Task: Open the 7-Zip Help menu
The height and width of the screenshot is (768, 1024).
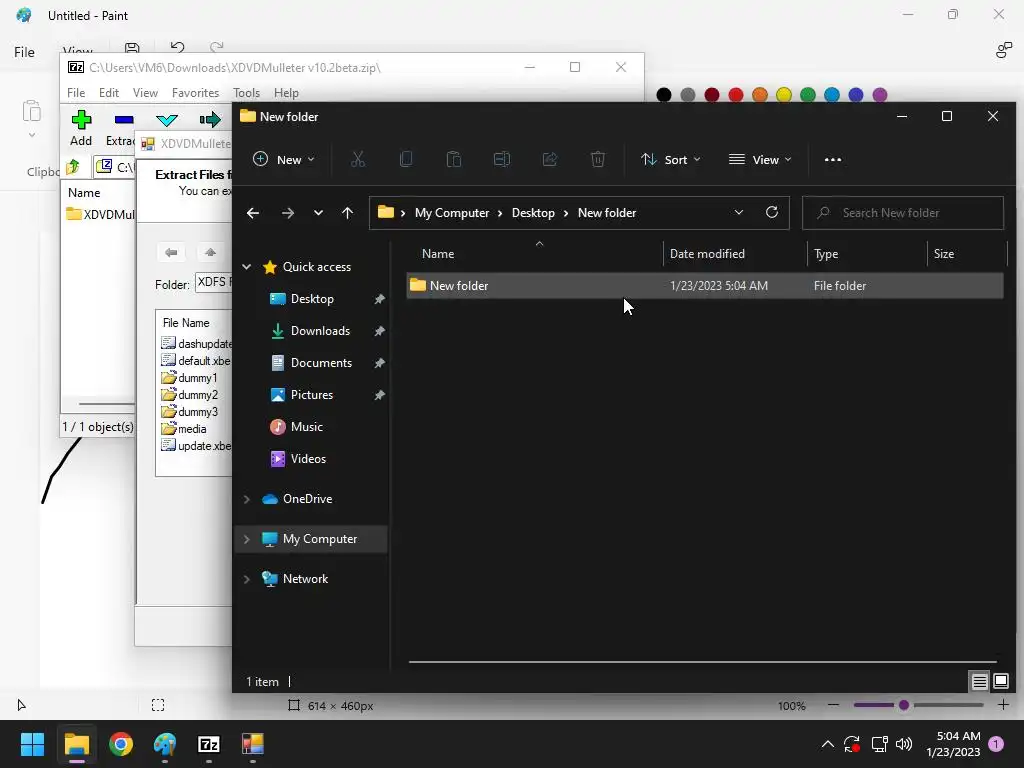Action: point(286,93)
